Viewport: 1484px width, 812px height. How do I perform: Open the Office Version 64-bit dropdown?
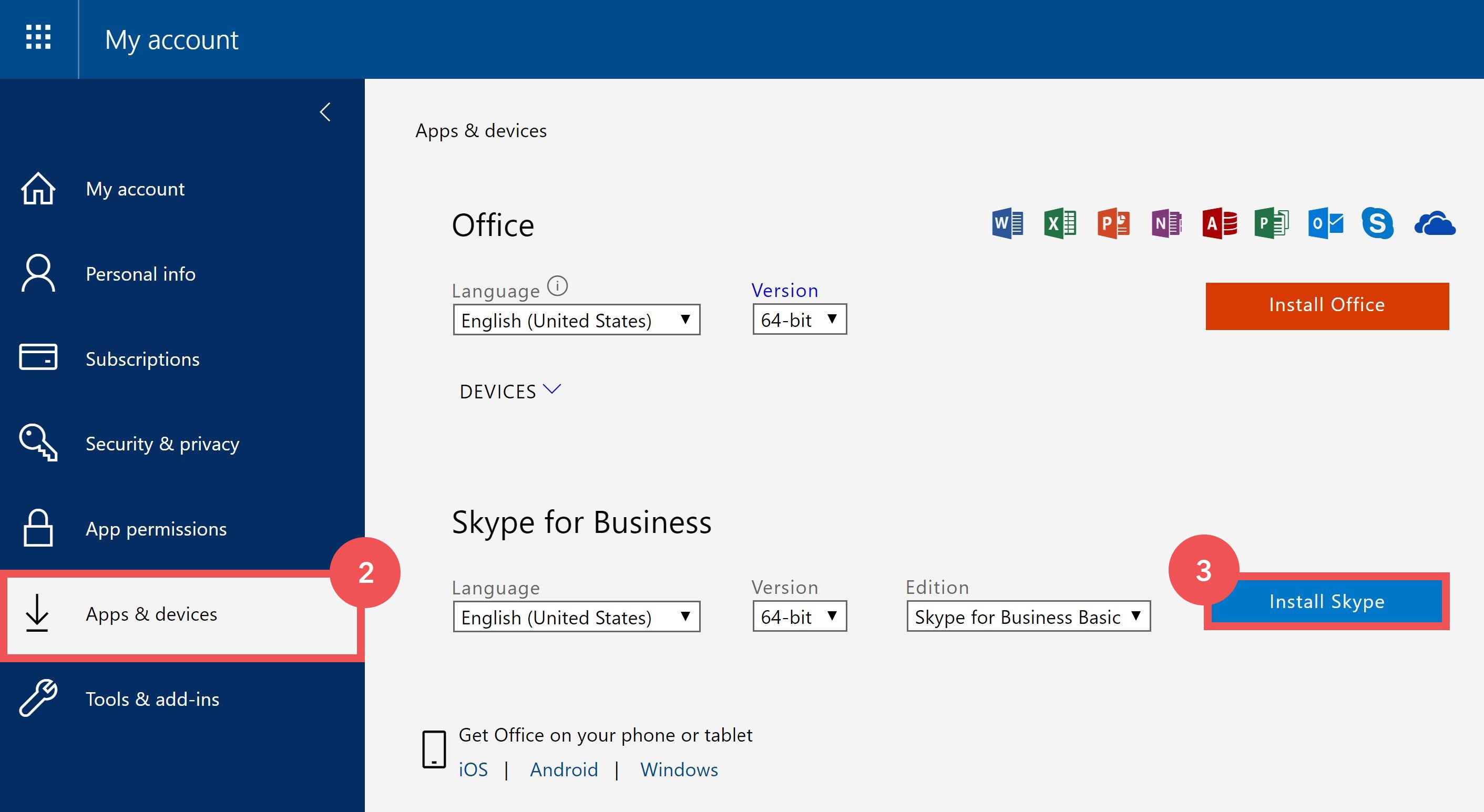(799, 320)
